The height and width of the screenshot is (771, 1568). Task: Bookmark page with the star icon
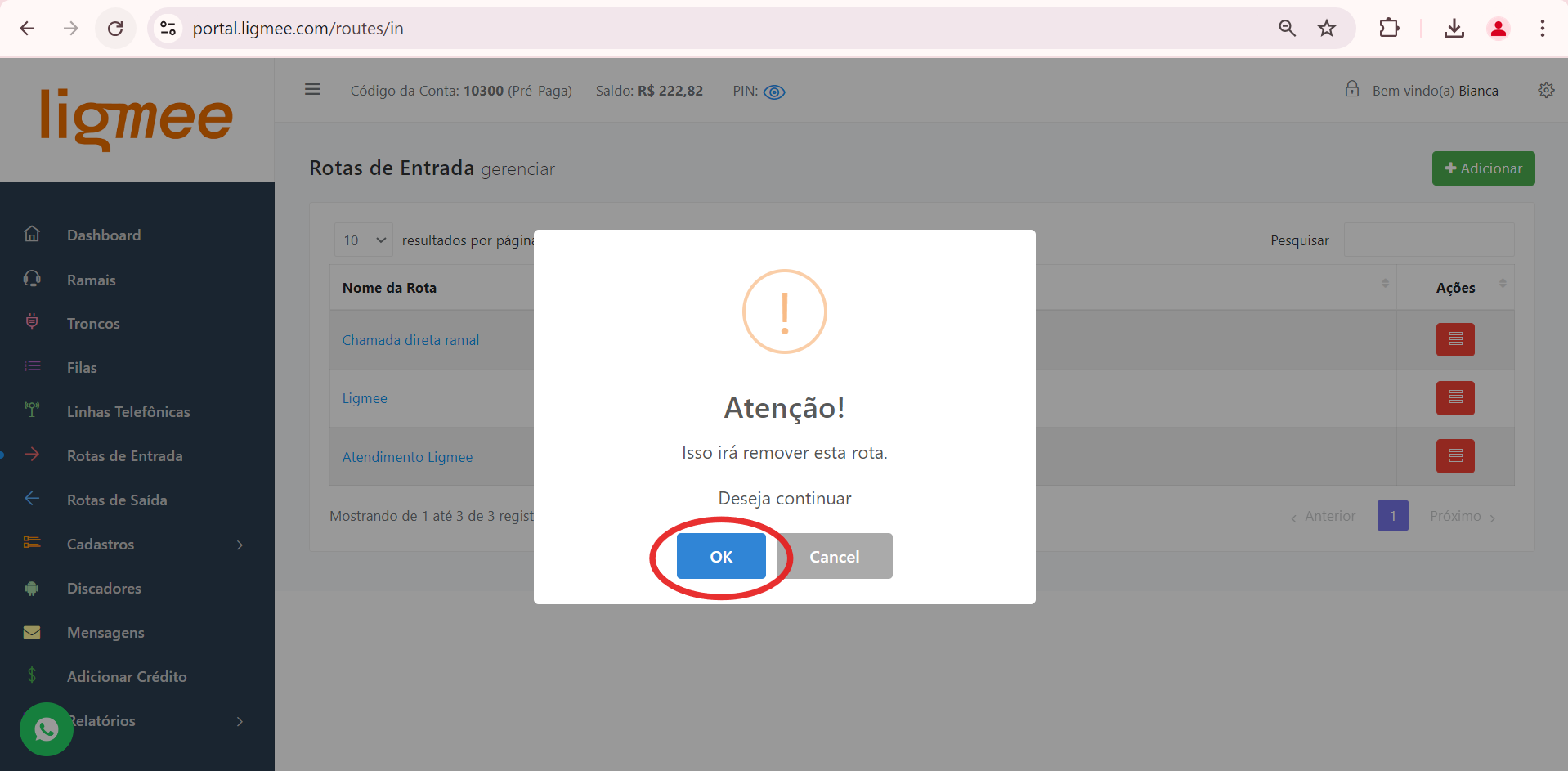click(x=1326, y=29)
